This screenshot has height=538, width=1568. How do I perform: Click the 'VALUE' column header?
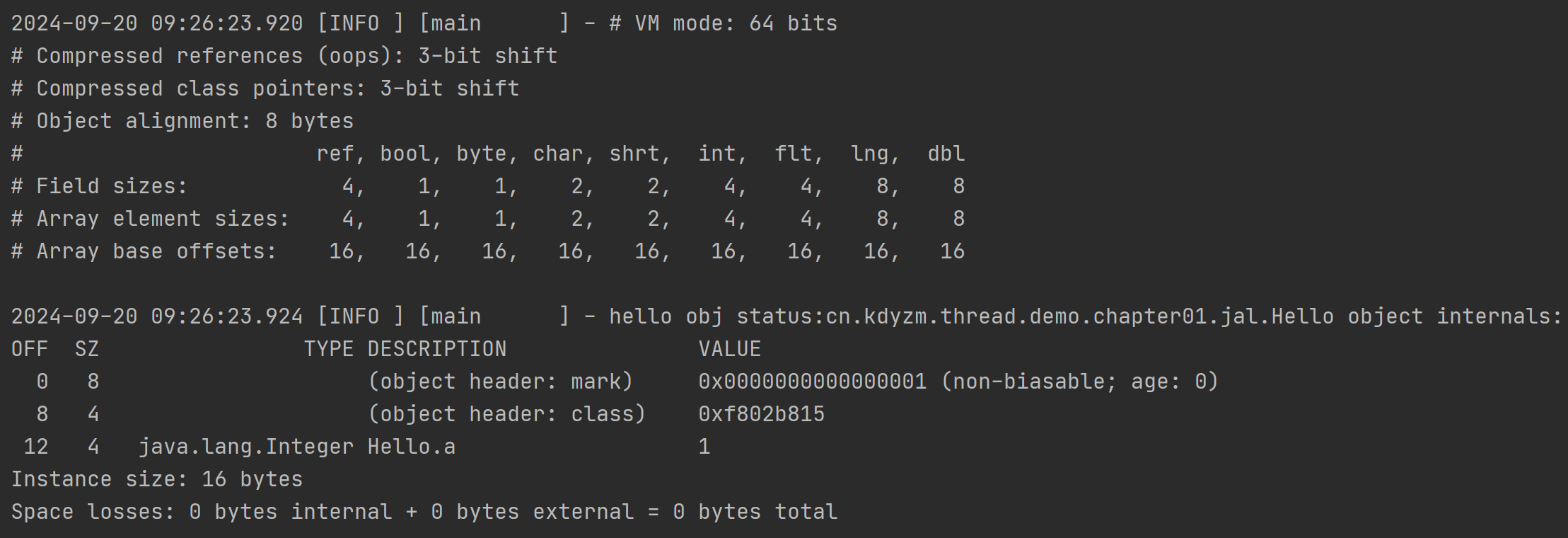729,349
